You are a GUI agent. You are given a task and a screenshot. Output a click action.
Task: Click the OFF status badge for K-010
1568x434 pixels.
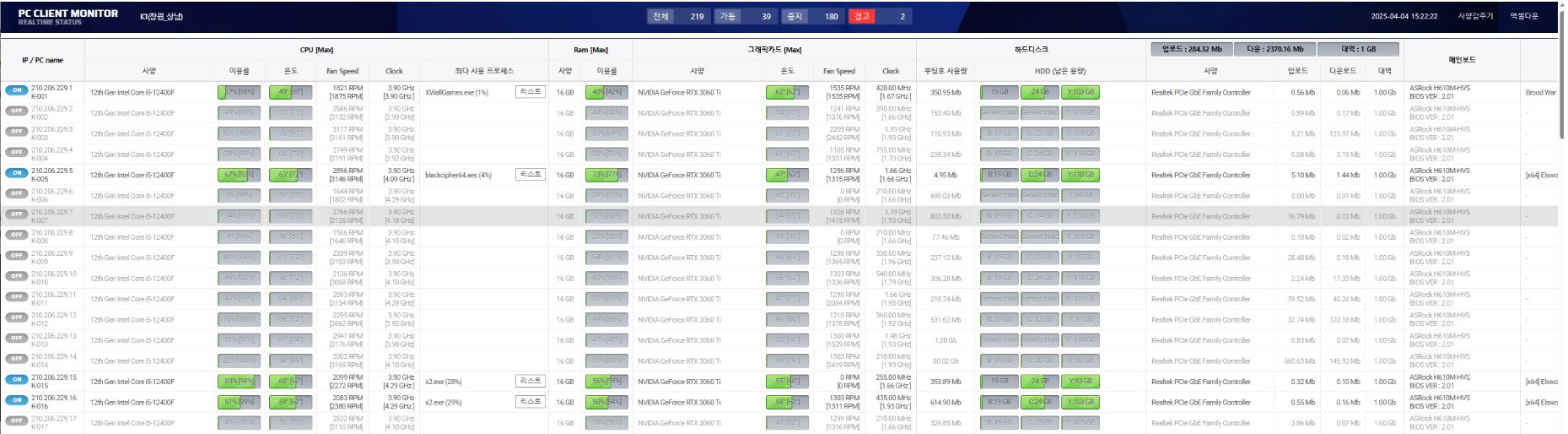click(x=16, y=276)
